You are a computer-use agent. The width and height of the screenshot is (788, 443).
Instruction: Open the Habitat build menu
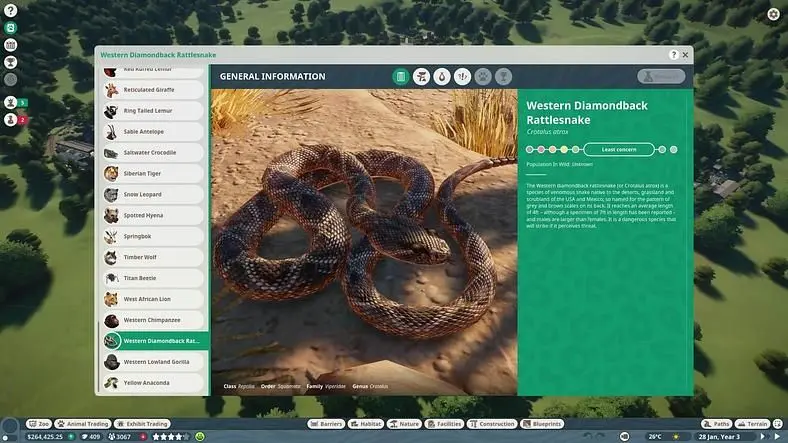coord(366,424)
